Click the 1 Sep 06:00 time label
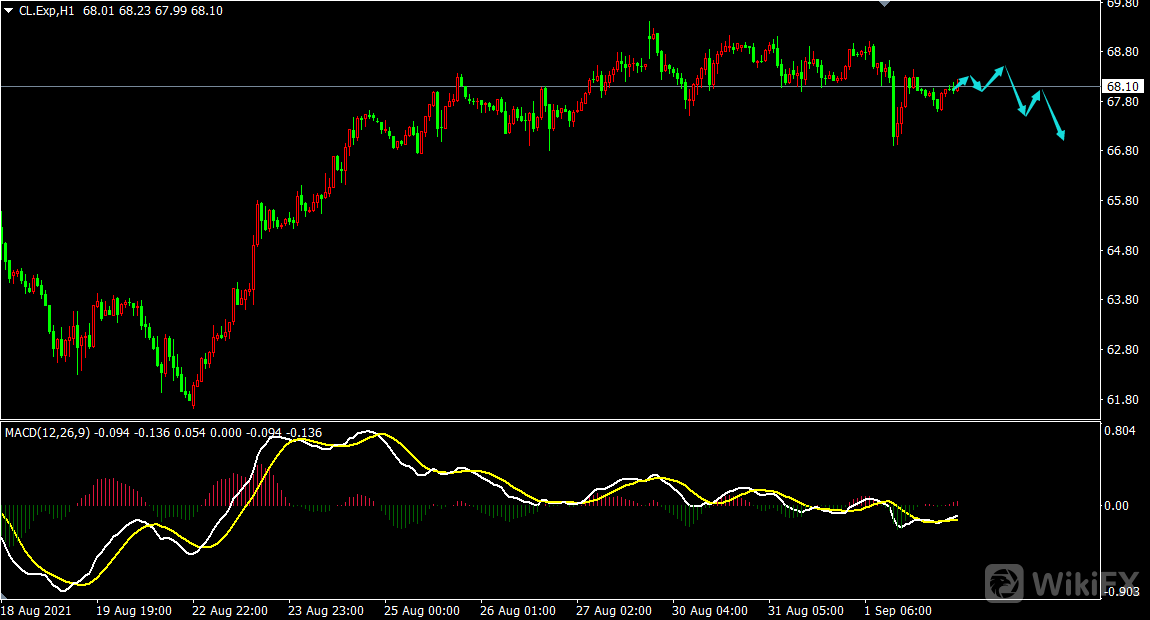1150x620 pixels. click(898, 610)
